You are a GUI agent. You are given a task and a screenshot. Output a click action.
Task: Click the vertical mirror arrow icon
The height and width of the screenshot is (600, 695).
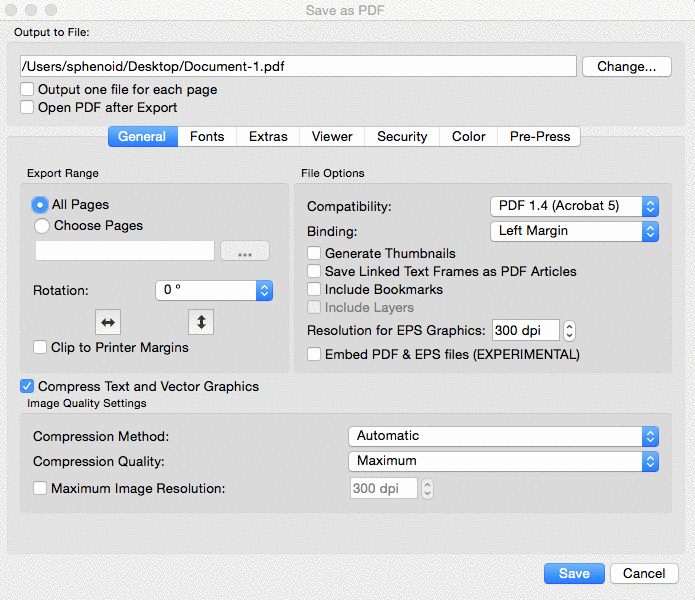click(201, 322)
